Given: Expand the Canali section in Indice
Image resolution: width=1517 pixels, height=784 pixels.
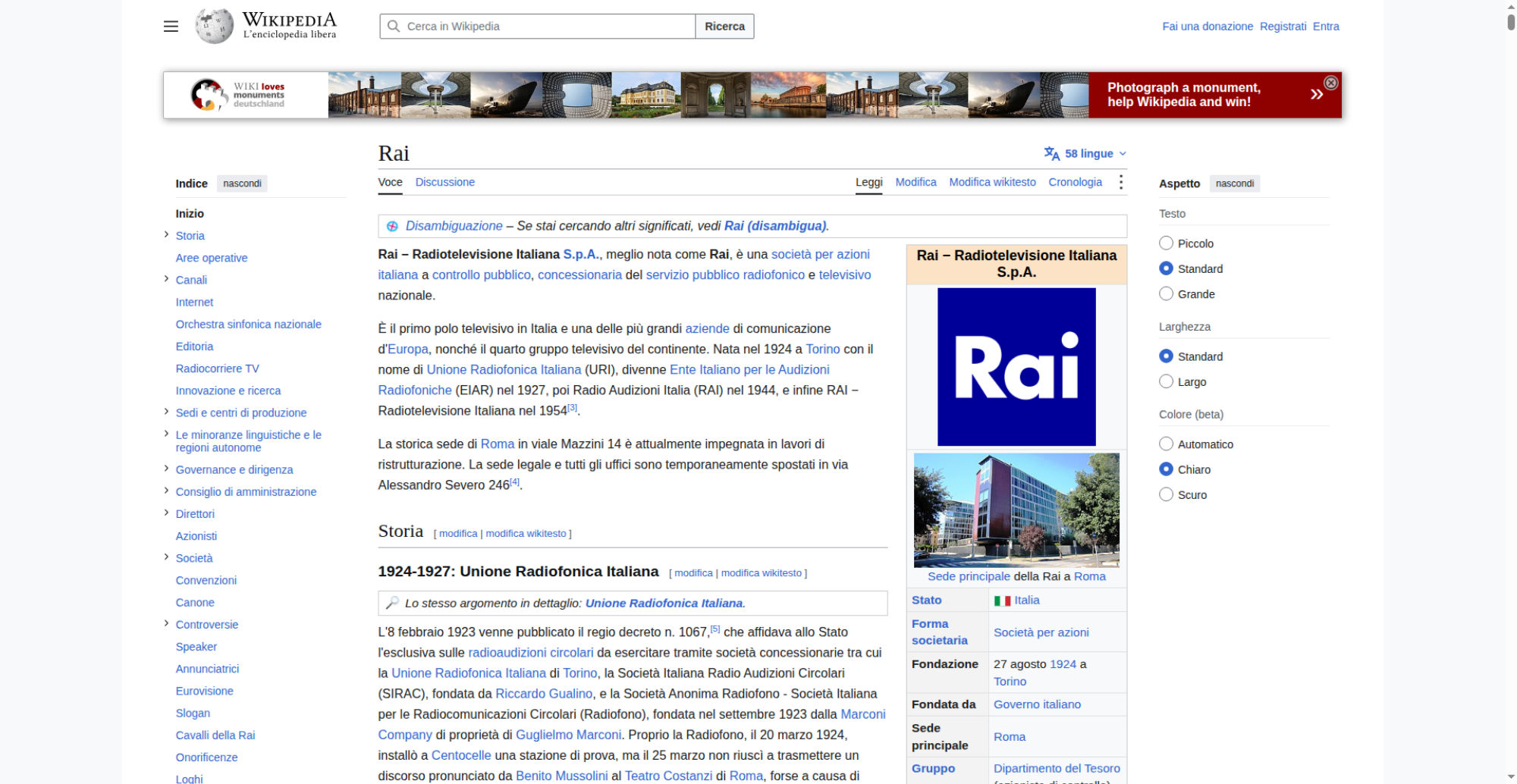Looking at the screenshot, I should [x=166, y=279].
